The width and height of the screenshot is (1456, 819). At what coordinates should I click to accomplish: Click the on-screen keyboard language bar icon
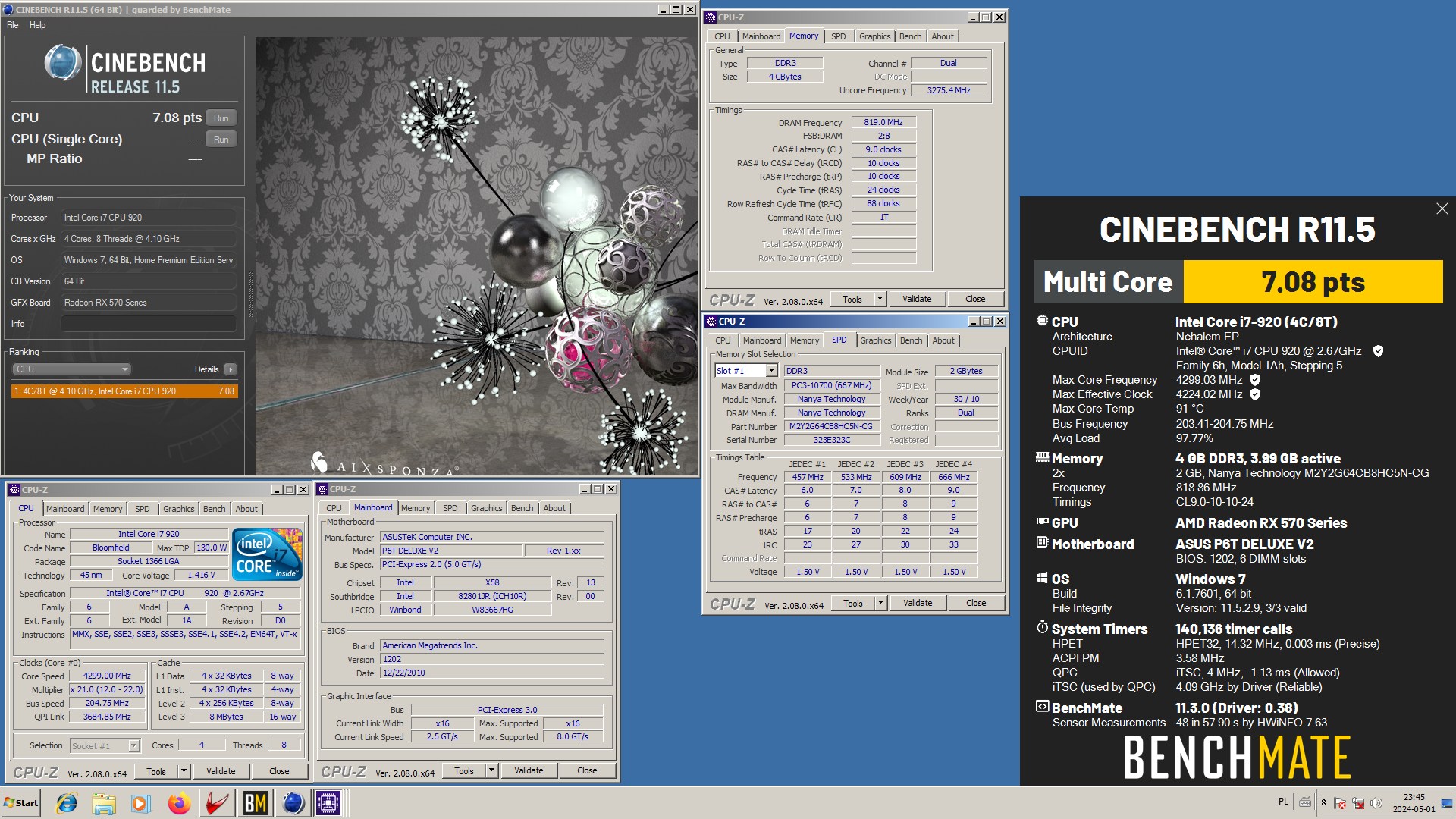click(x=1305, y=802)
